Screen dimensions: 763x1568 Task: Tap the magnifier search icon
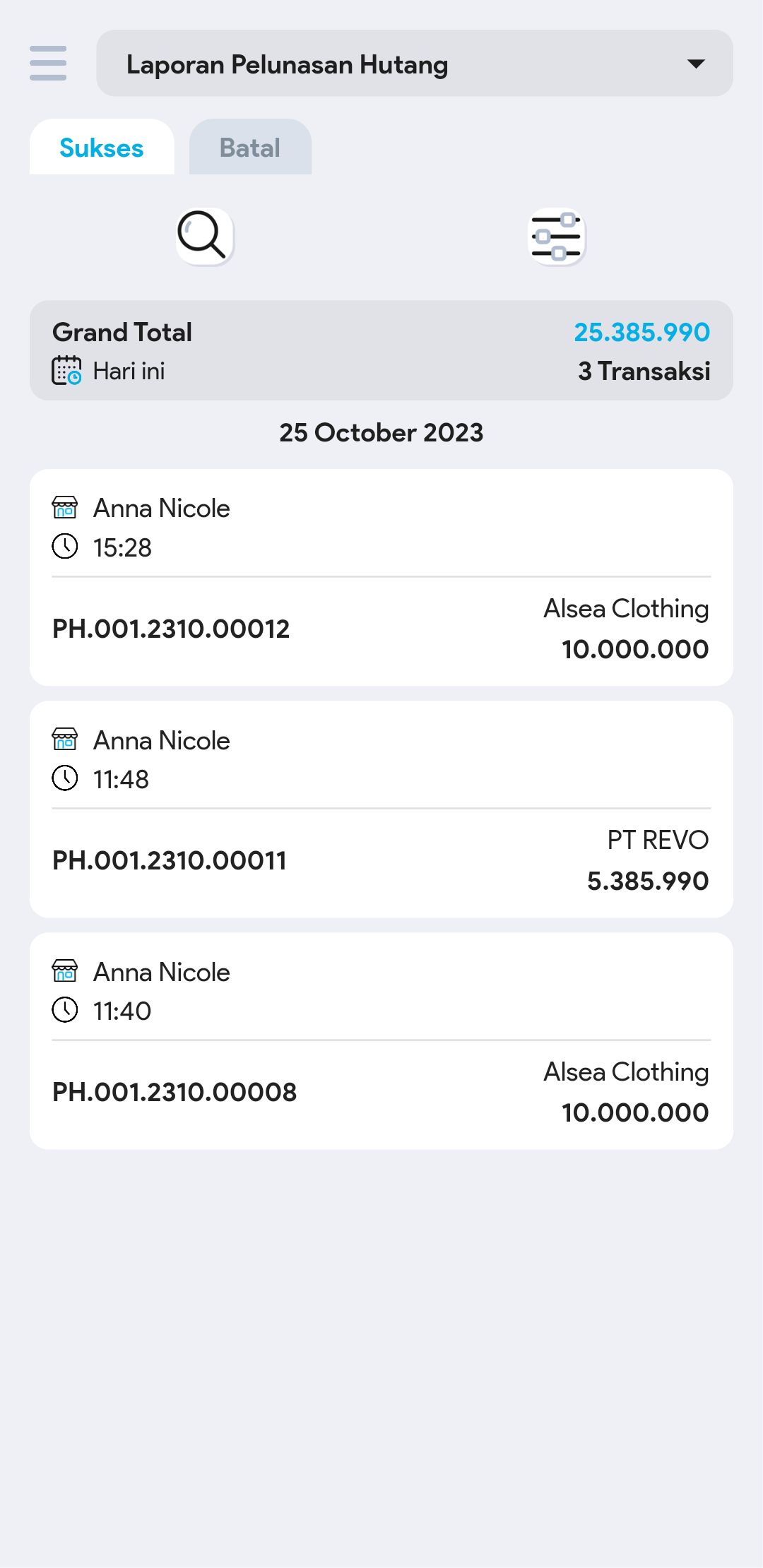pyautogui.click(x=204, y=236)
